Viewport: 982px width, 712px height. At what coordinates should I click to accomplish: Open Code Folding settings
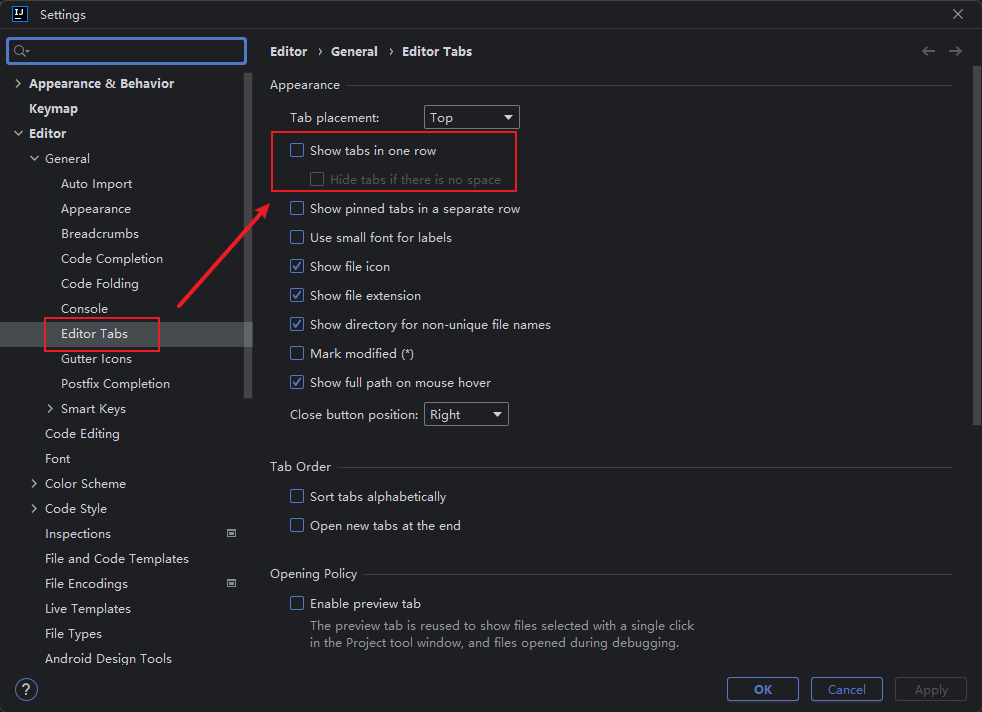pos(100,284)
